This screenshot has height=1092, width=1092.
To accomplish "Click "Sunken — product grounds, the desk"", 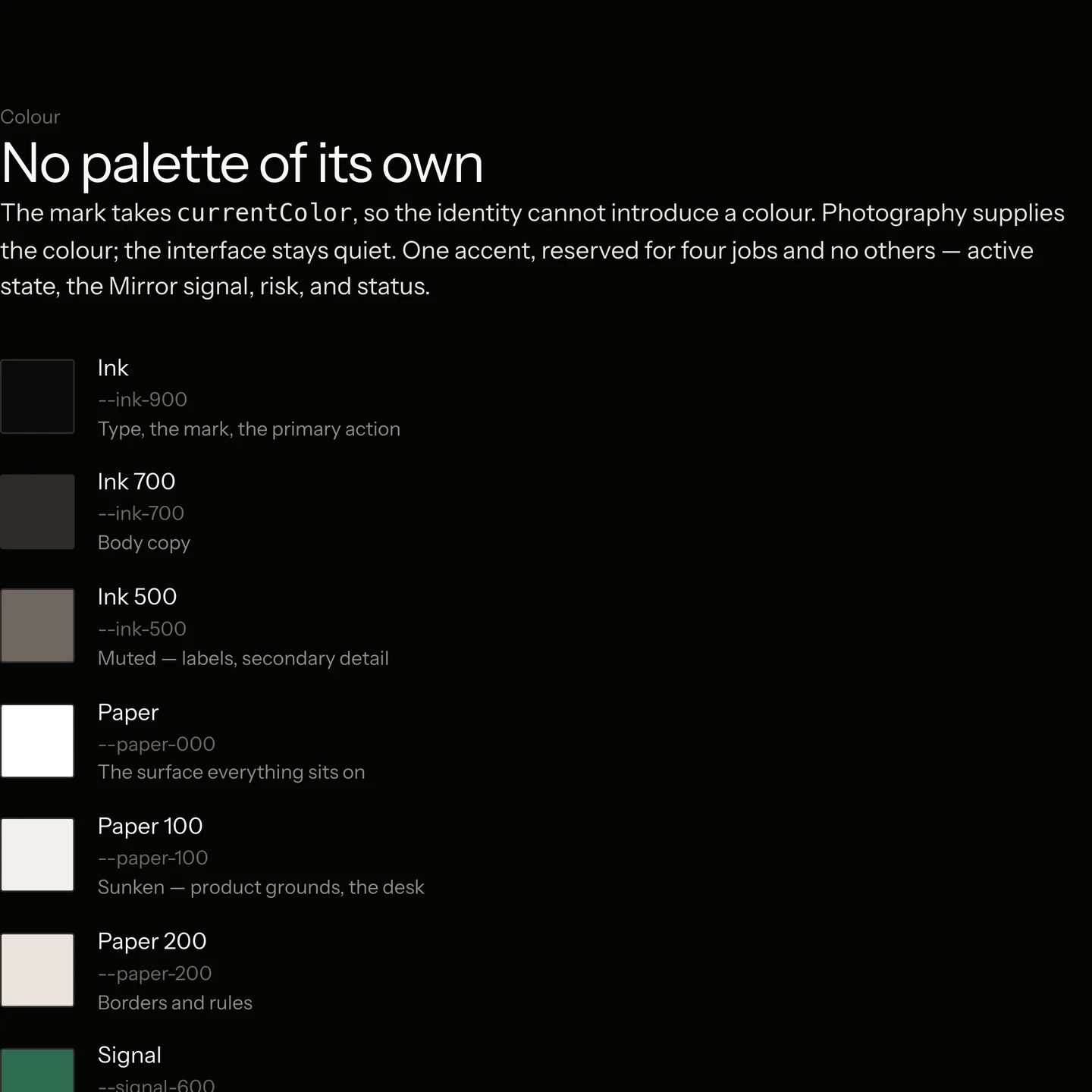I will (261, 887).
